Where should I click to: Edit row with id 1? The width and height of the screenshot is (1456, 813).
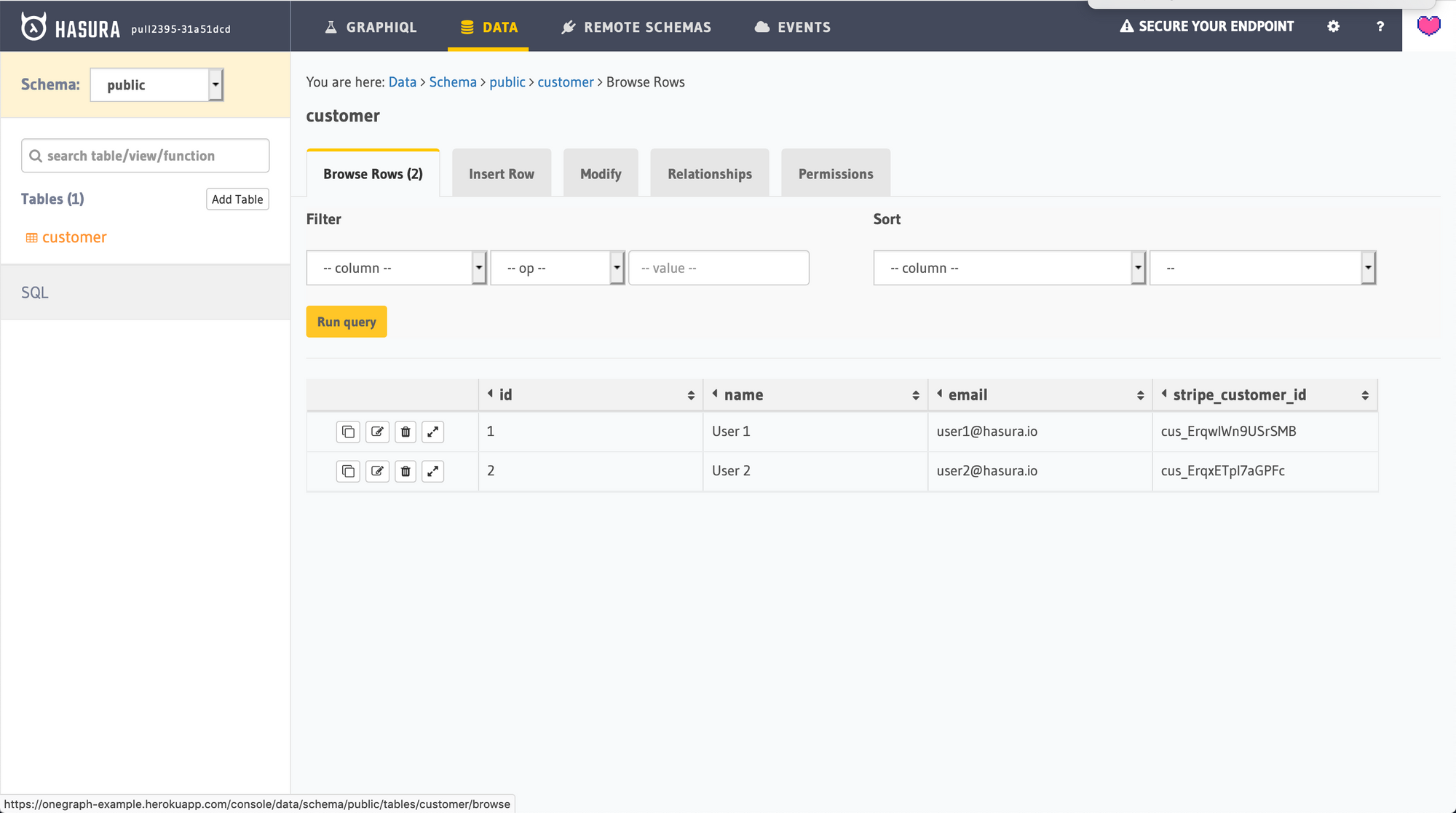(x=377, y=432)
